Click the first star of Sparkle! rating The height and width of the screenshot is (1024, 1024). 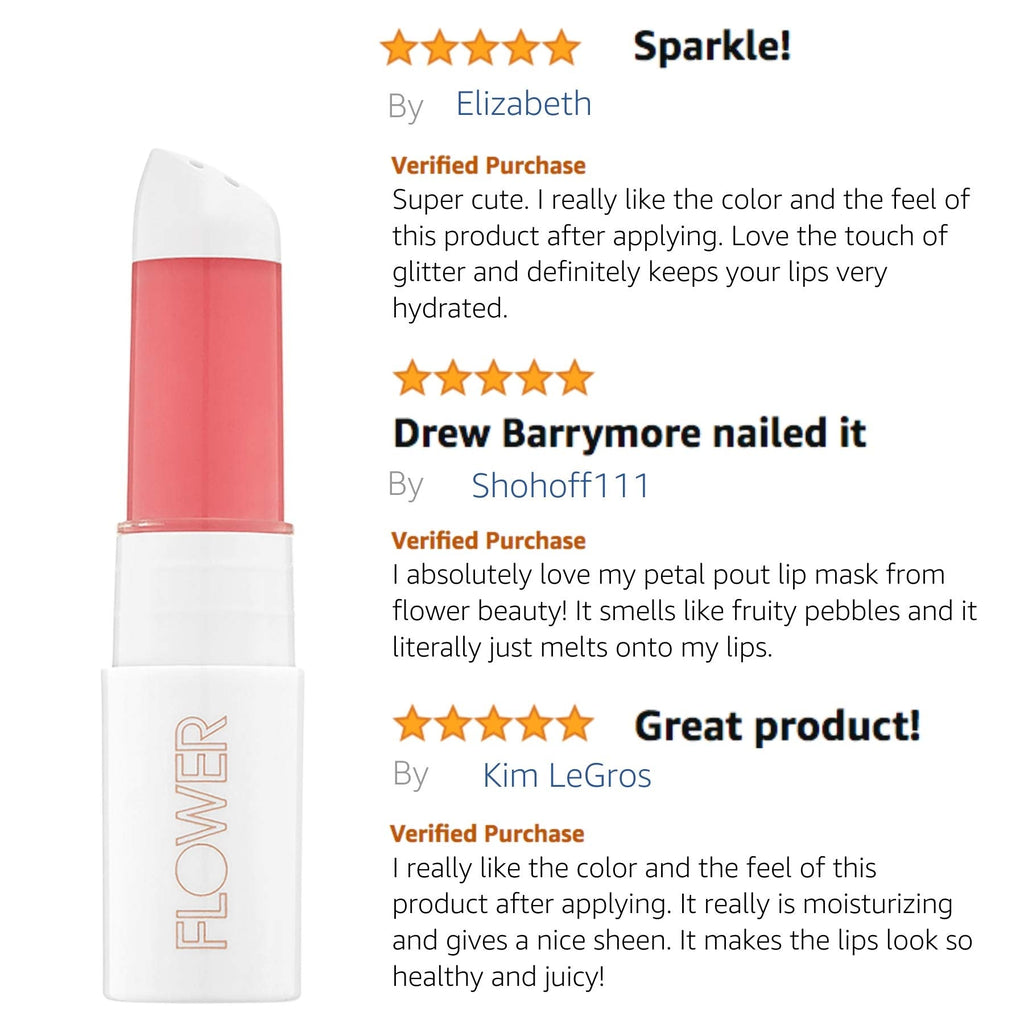399,48
